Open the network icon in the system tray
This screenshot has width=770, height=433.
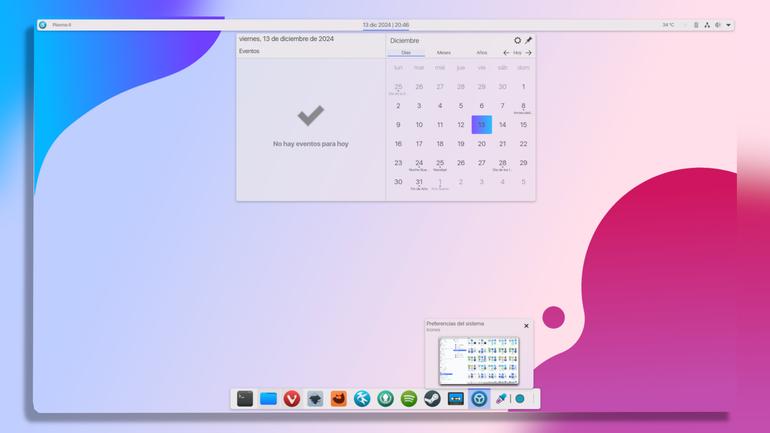[707, 25]
